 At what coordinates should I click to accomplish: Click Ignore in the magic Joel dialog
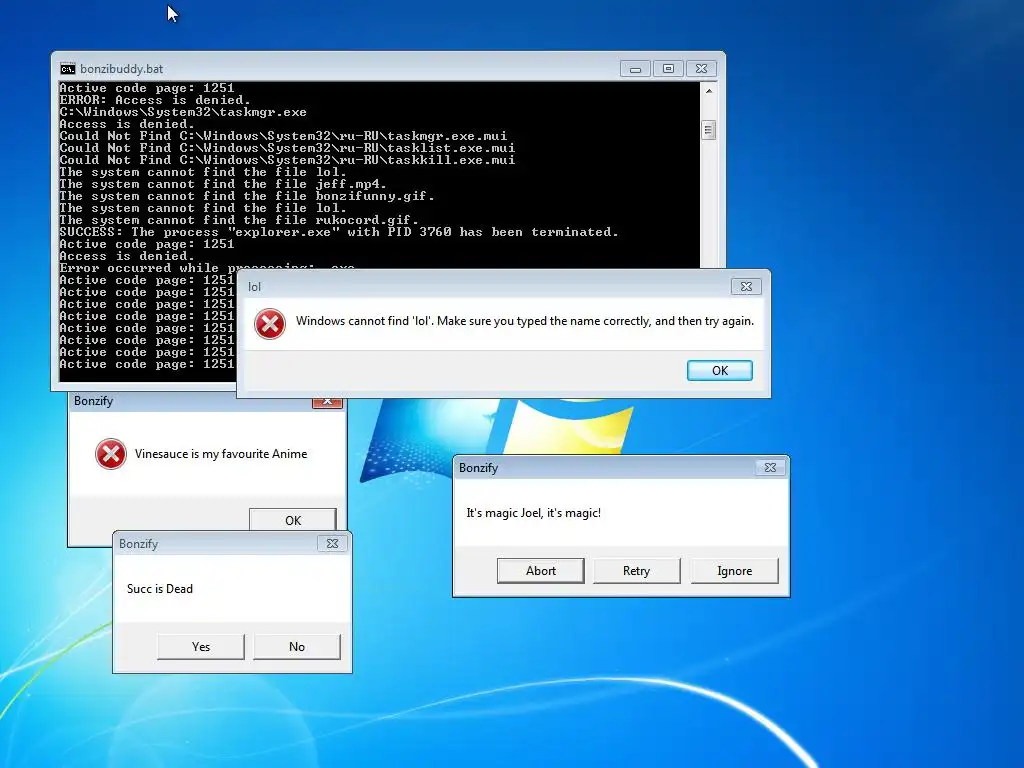[735, 571]
